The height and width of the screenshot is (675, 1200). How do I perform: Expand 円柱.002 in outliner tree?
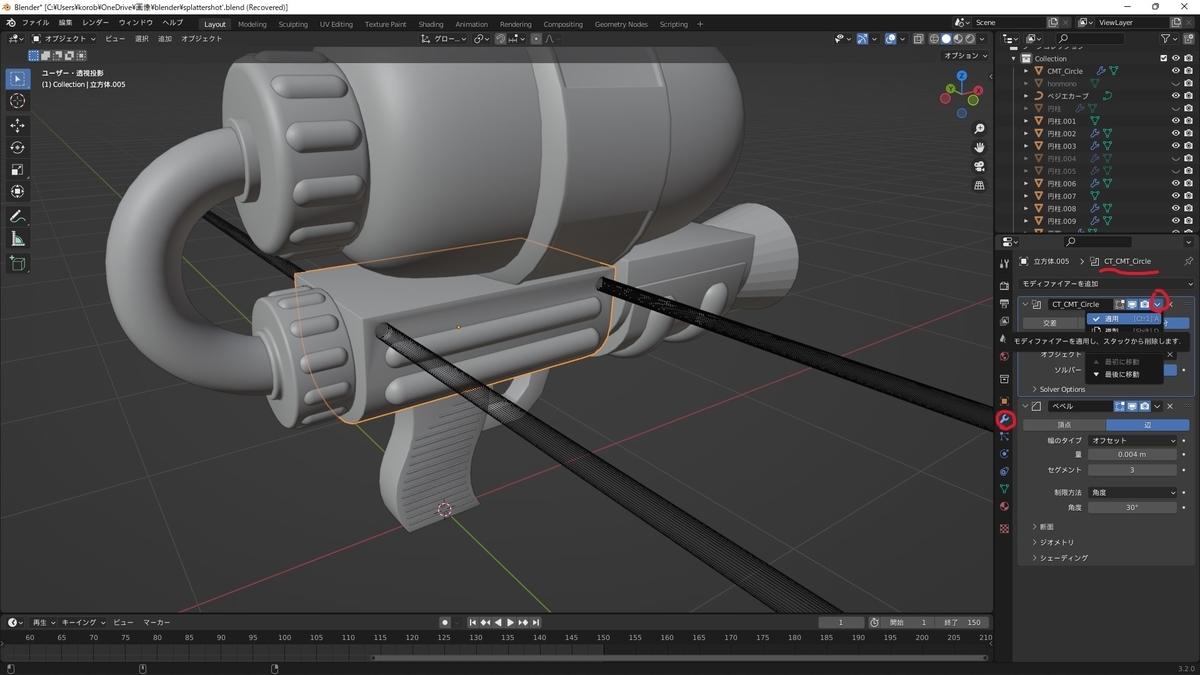coord(1026,134)
